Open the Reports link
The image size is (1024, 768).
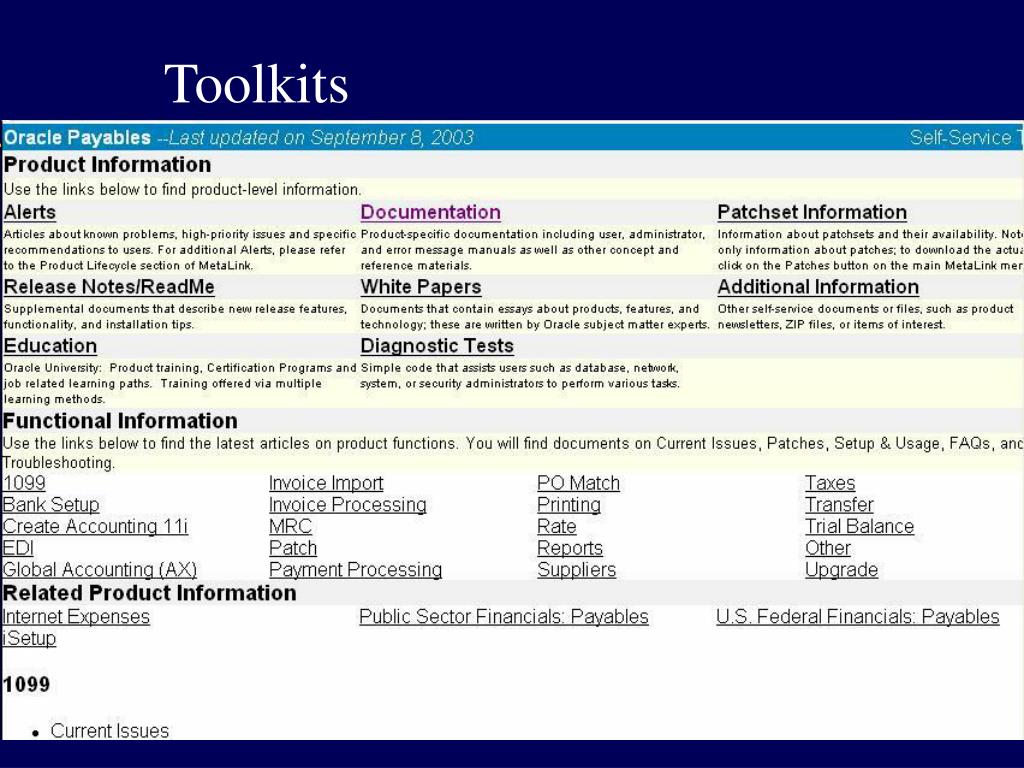tap(569, 548)
